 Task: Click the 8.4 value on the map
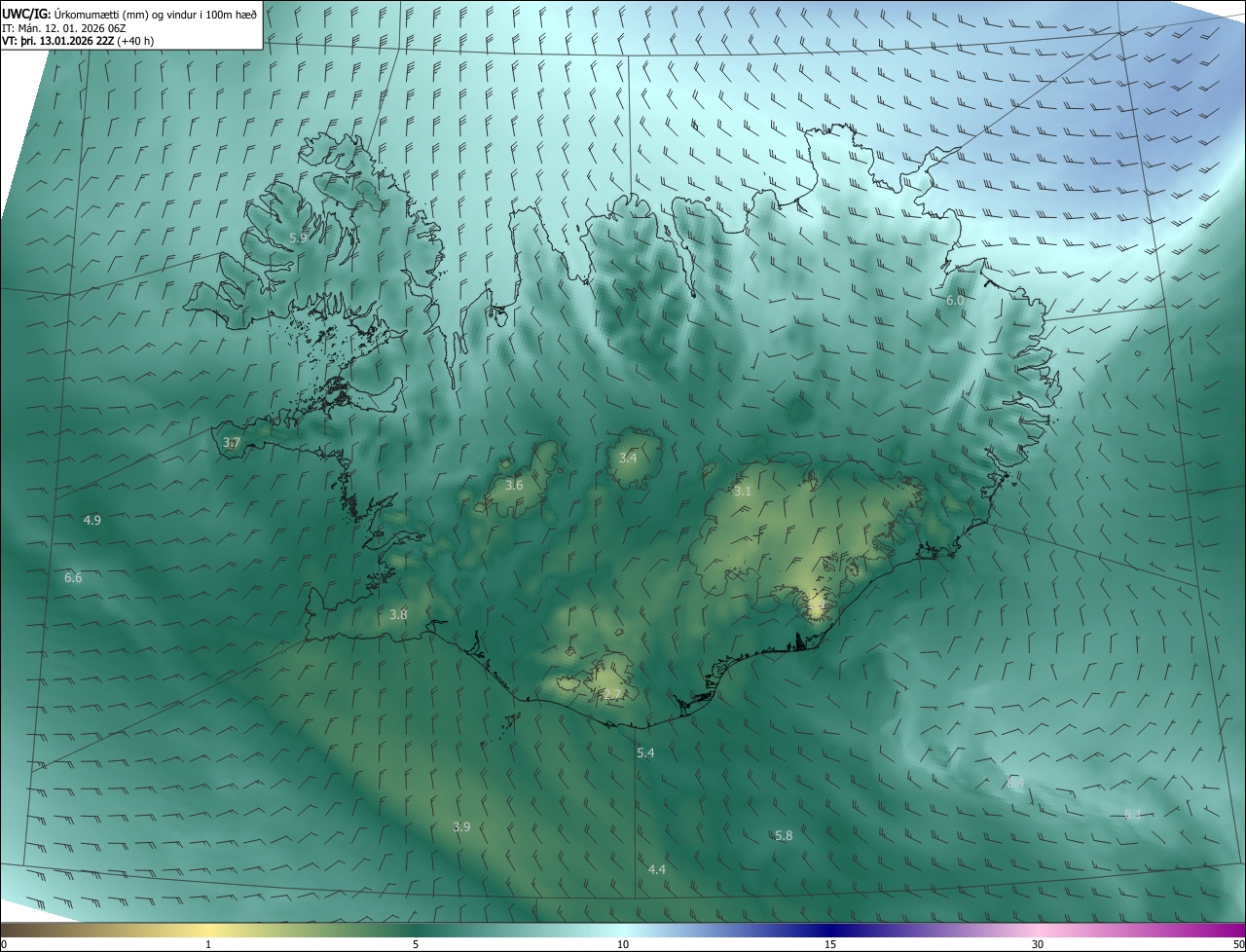click(x=1015, y=784)
